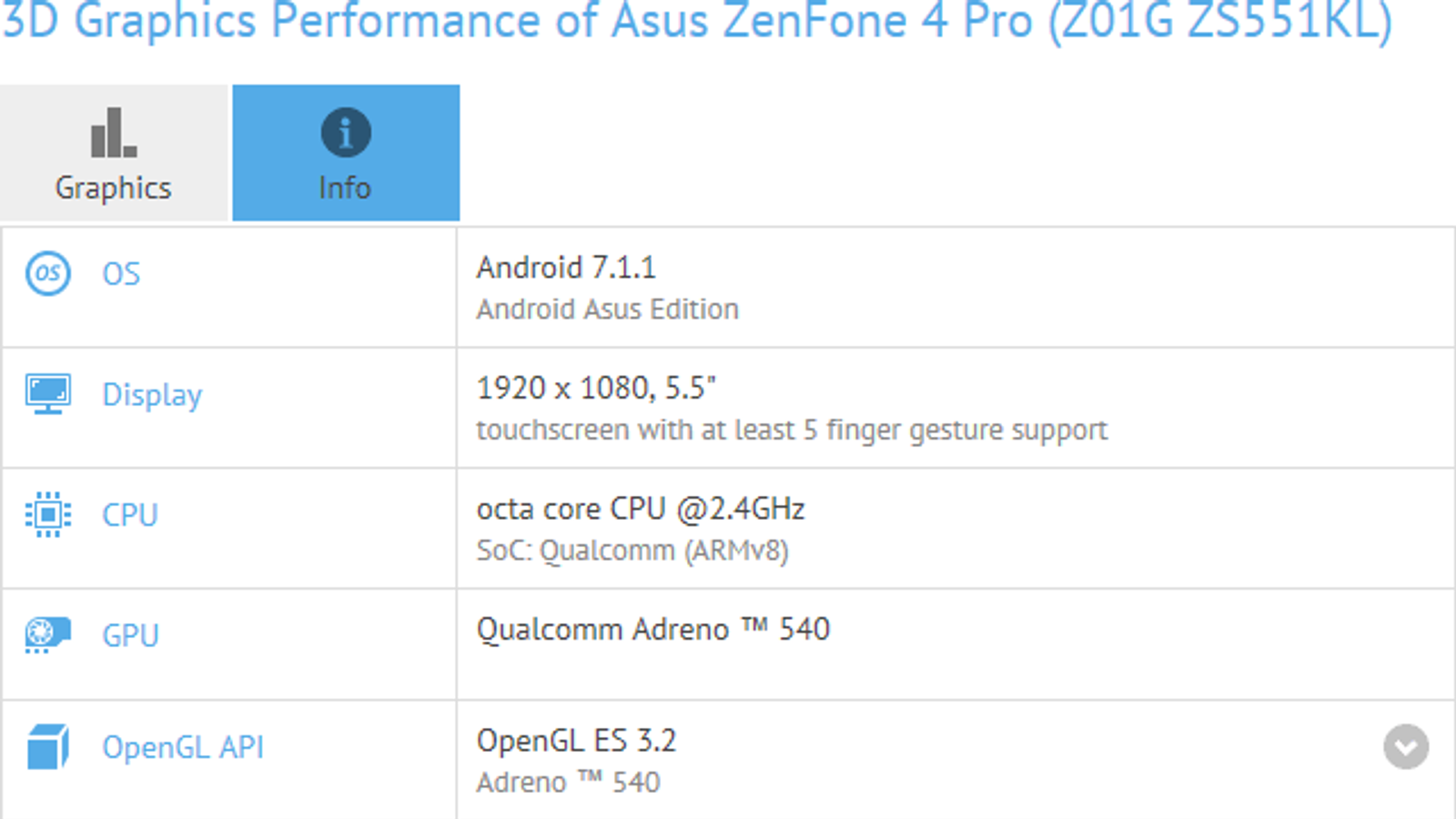1456x819 pixels.
Task: Click the OpenGL API row label
Action: (x=183, y=747)
